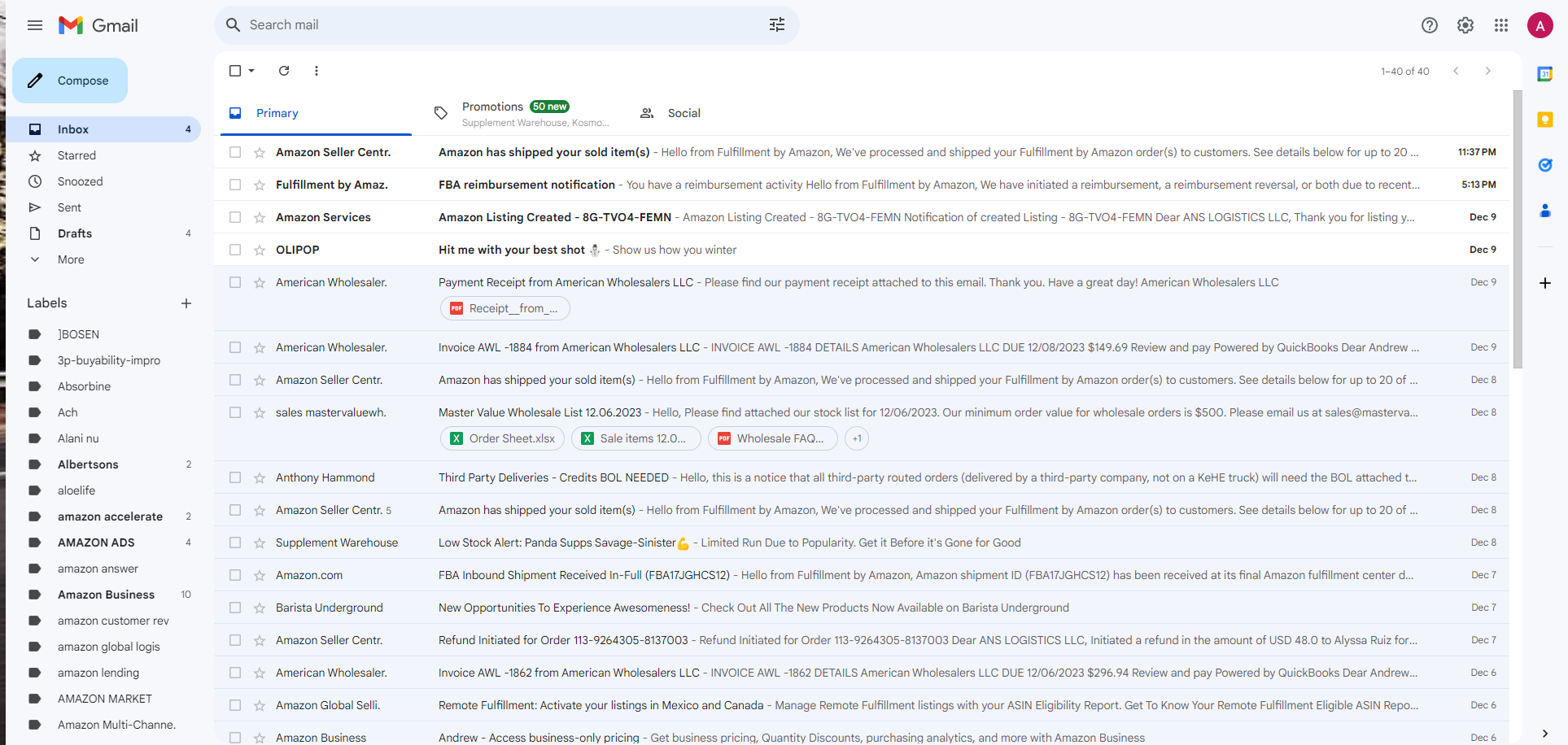
Task: Star the Supplement Warehouse email
Action: coord(260,542)
